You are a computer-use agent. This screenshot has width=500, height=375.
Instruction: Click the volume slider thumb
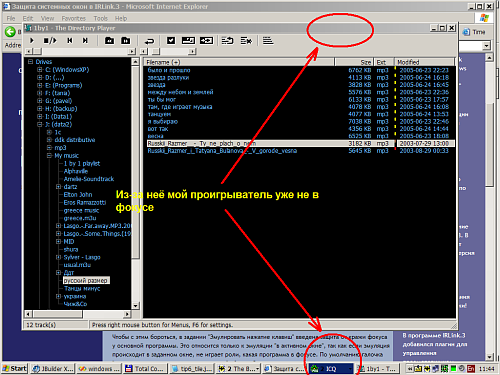coord(156,51)
